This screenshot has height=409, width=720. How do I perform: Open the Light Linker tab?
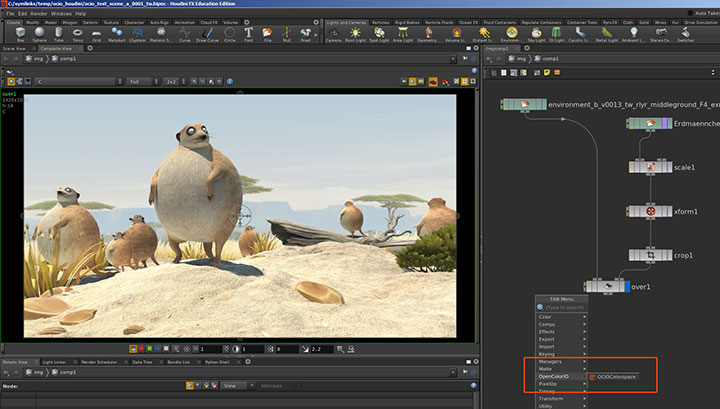click(54, 362)
